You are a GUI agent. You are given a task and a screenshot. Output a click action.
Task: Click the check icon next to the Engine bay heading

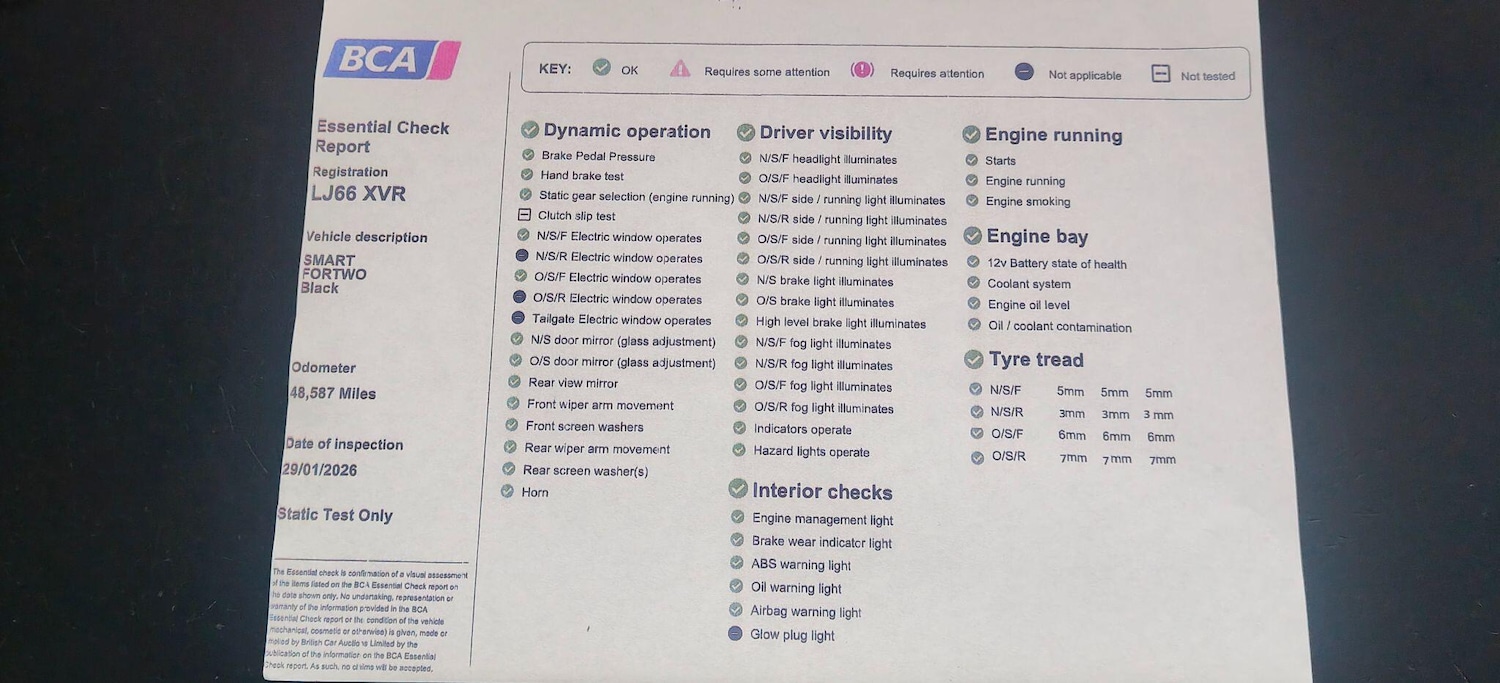[x=972, y=236]
